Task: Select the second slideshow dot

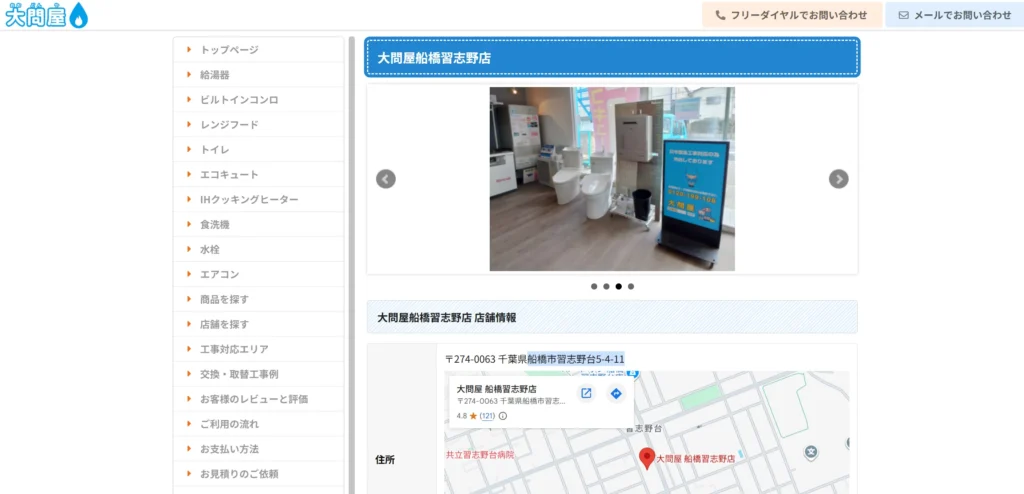Action: tap(606, 286)
